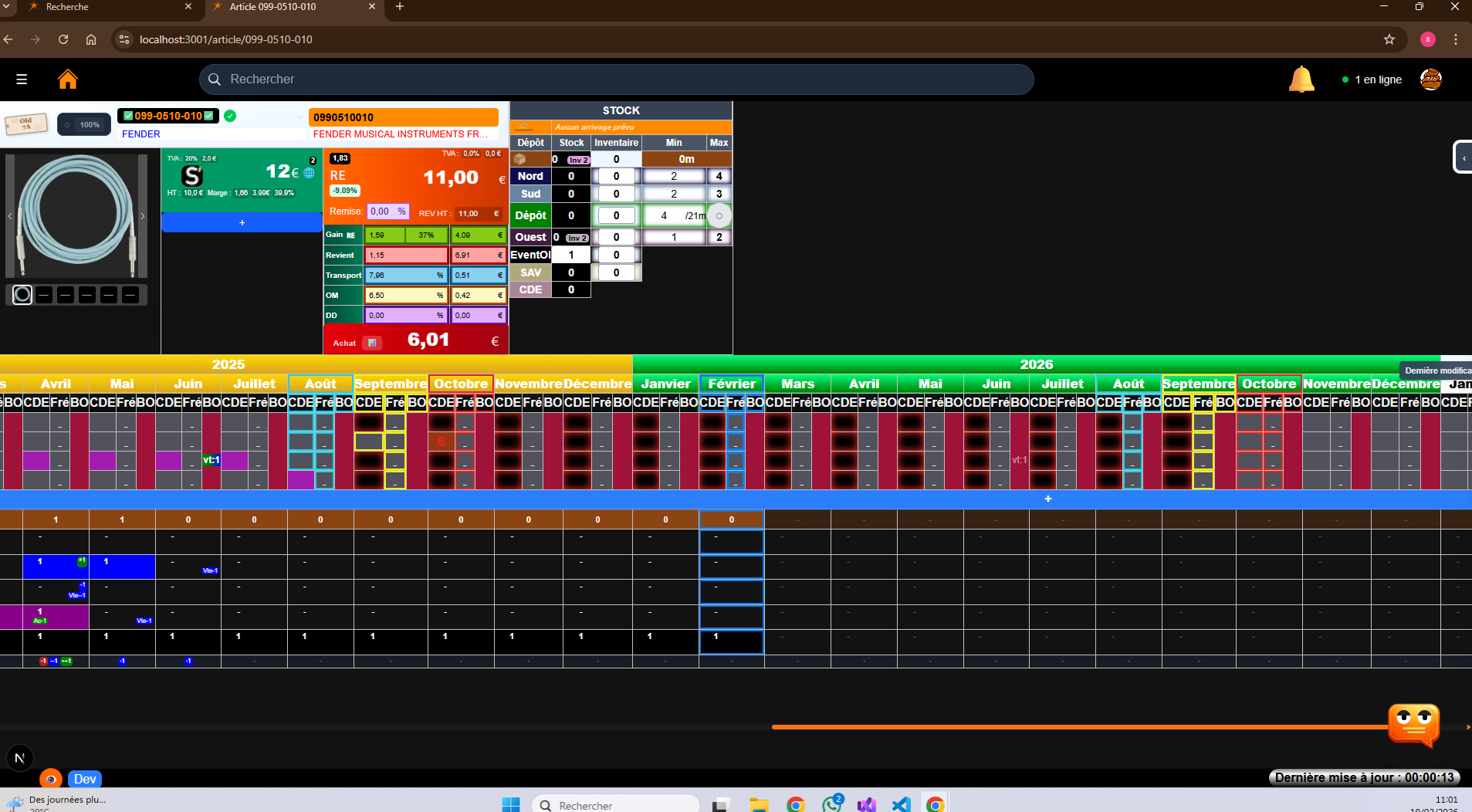Toggle the 100% switch near the top left
This screenshot has height=812, width=1472.
67,124
